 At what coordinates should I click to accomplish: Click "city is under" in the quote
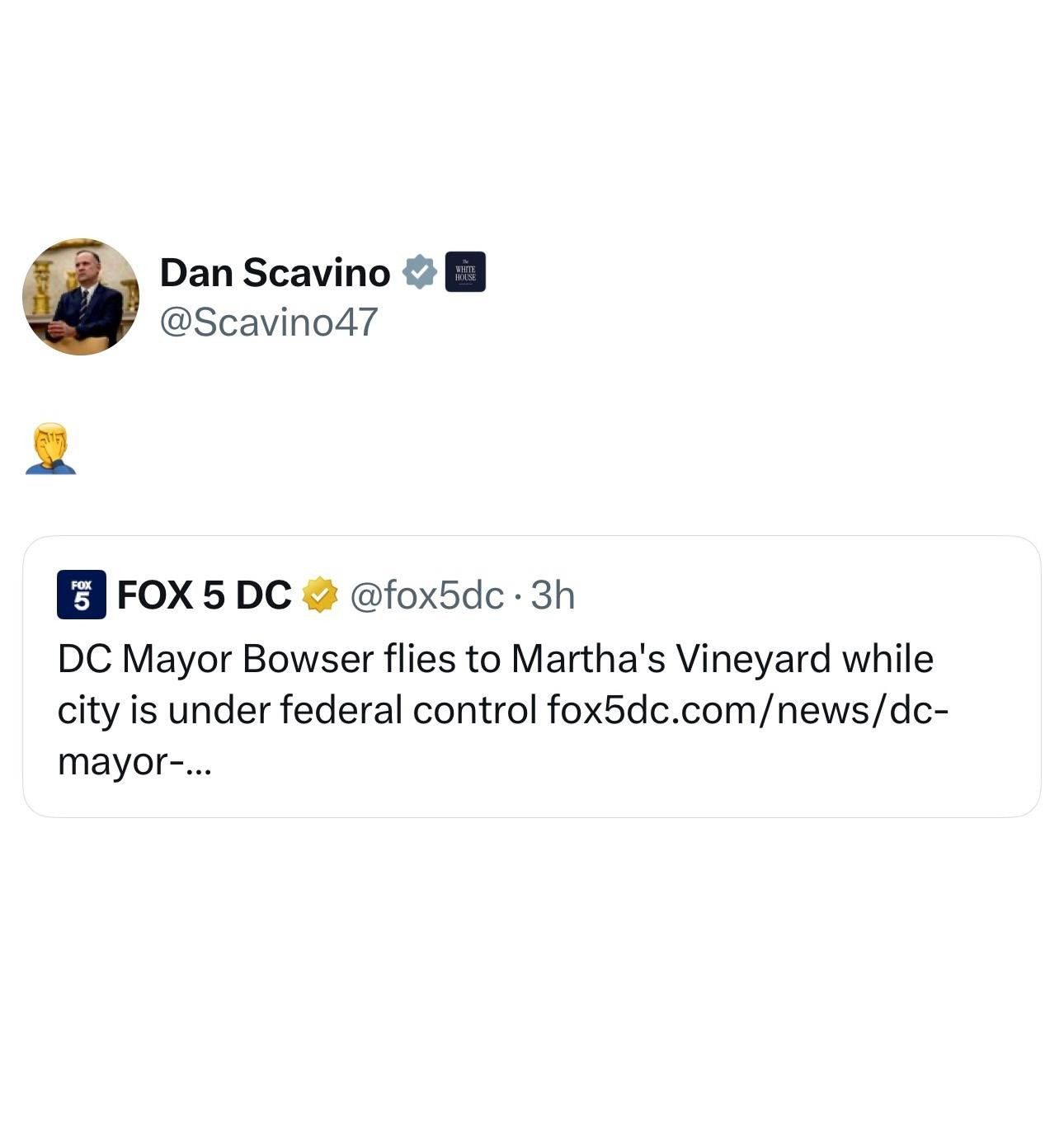163,709
